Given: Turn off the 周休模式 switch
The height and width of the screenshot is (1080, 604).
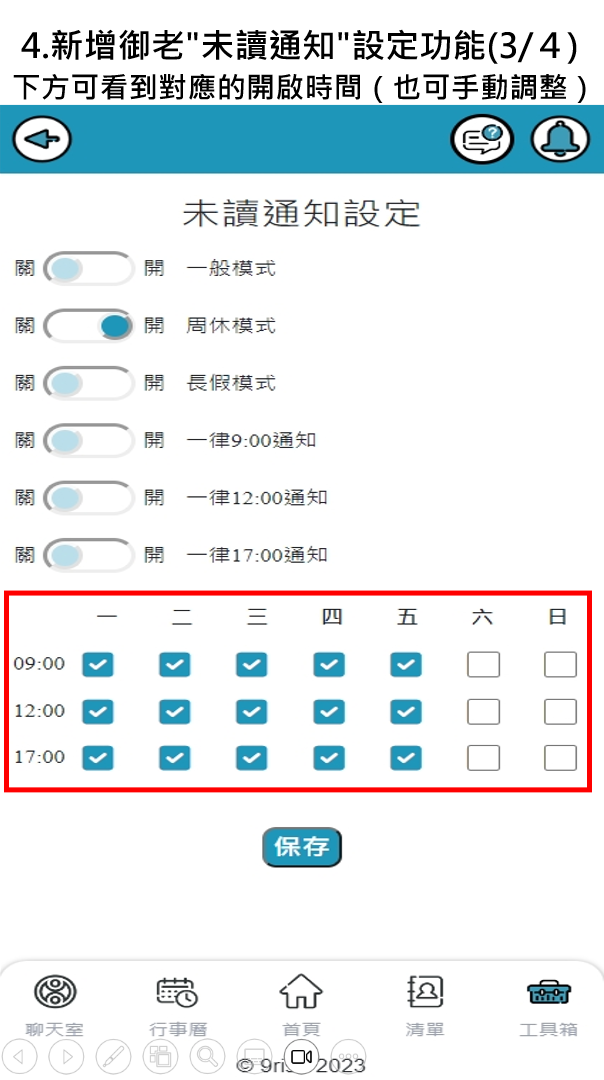Looking at the screenshot, I should point(89,326).
